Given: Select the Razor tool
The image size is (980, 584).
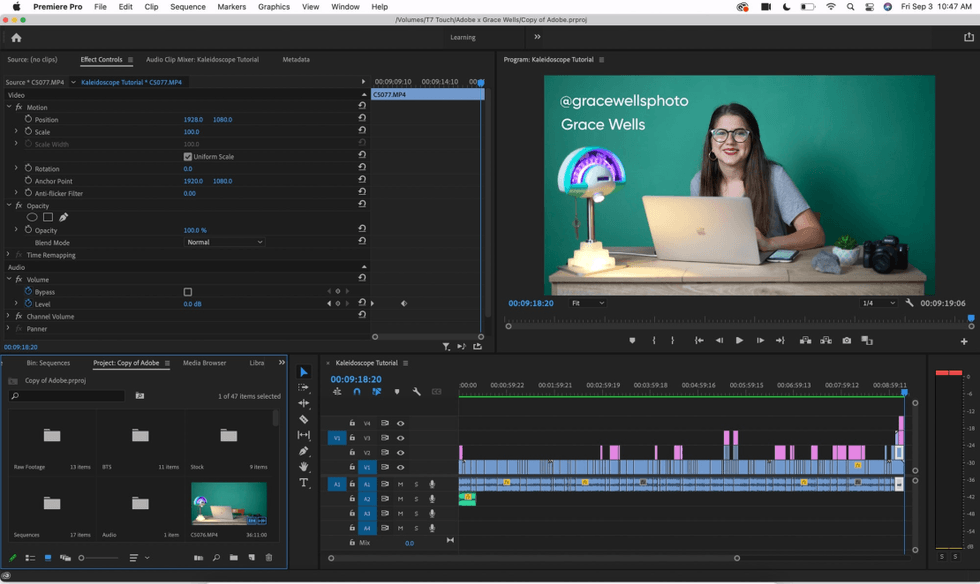Looking at the screenshot, I should [x=304, y=419].
